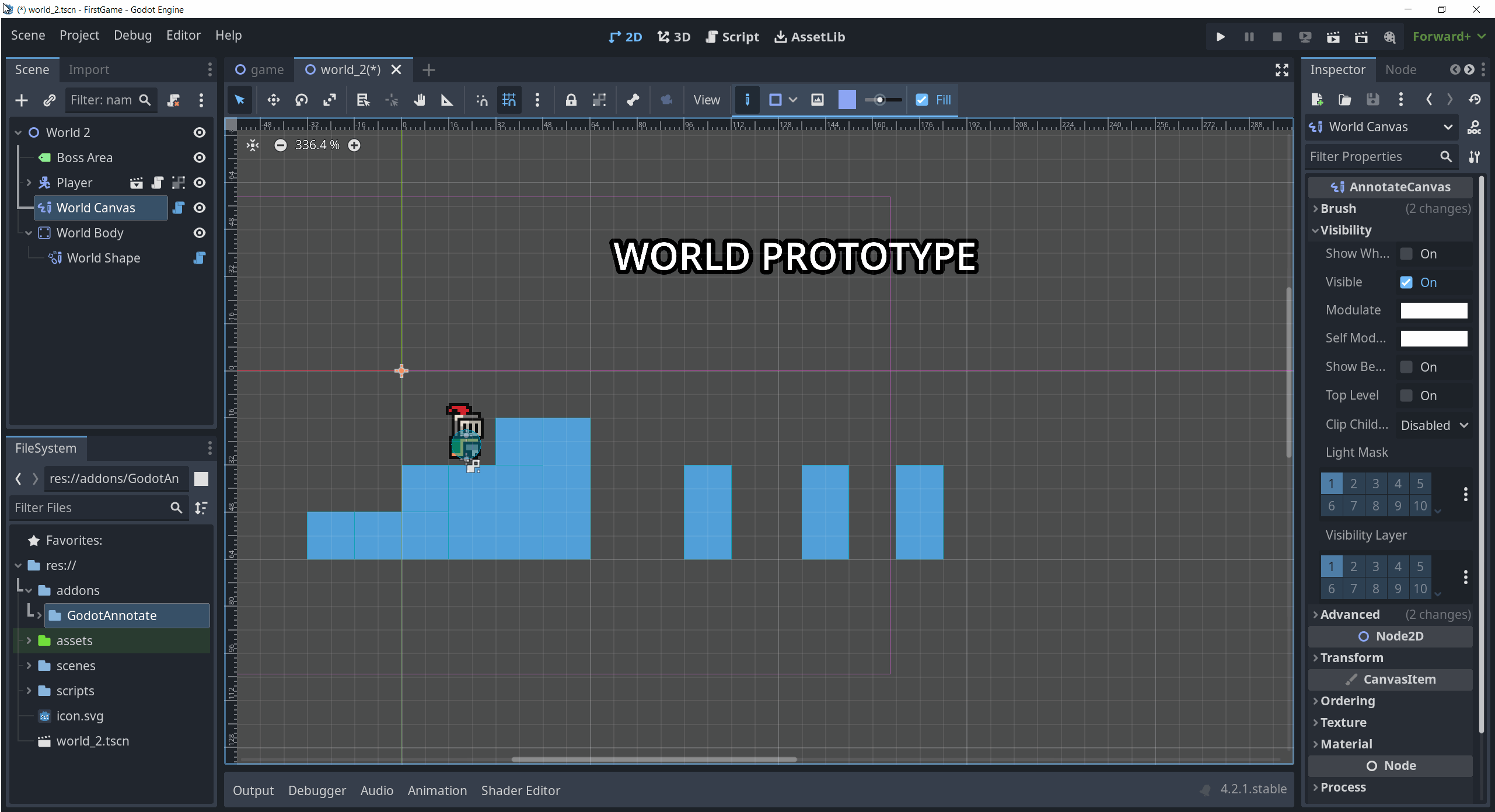Lock the selected node
1495x812 pixels.
tap(571, 100)
